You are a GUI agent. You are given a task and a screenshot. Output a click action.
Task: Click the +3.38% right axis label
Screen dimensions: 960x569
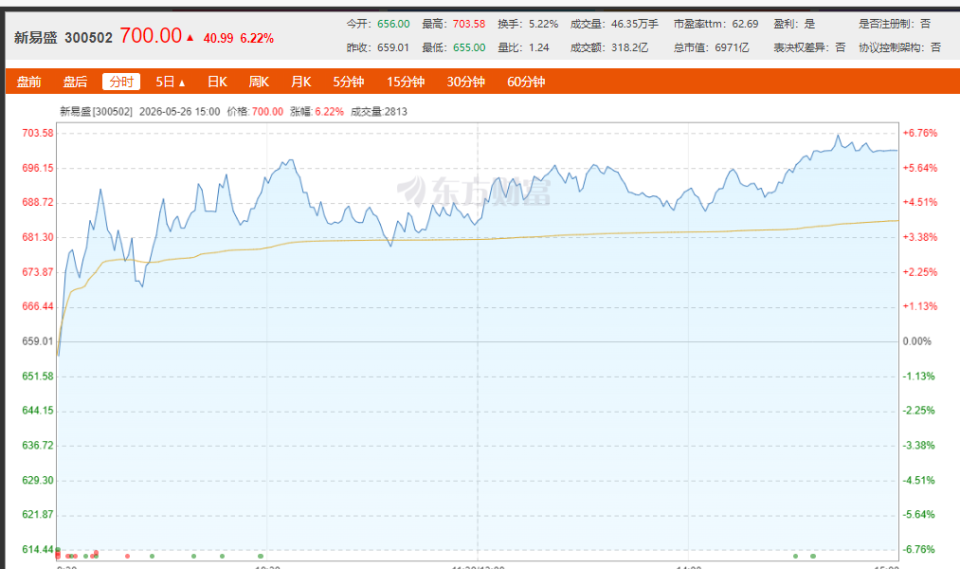920,237
